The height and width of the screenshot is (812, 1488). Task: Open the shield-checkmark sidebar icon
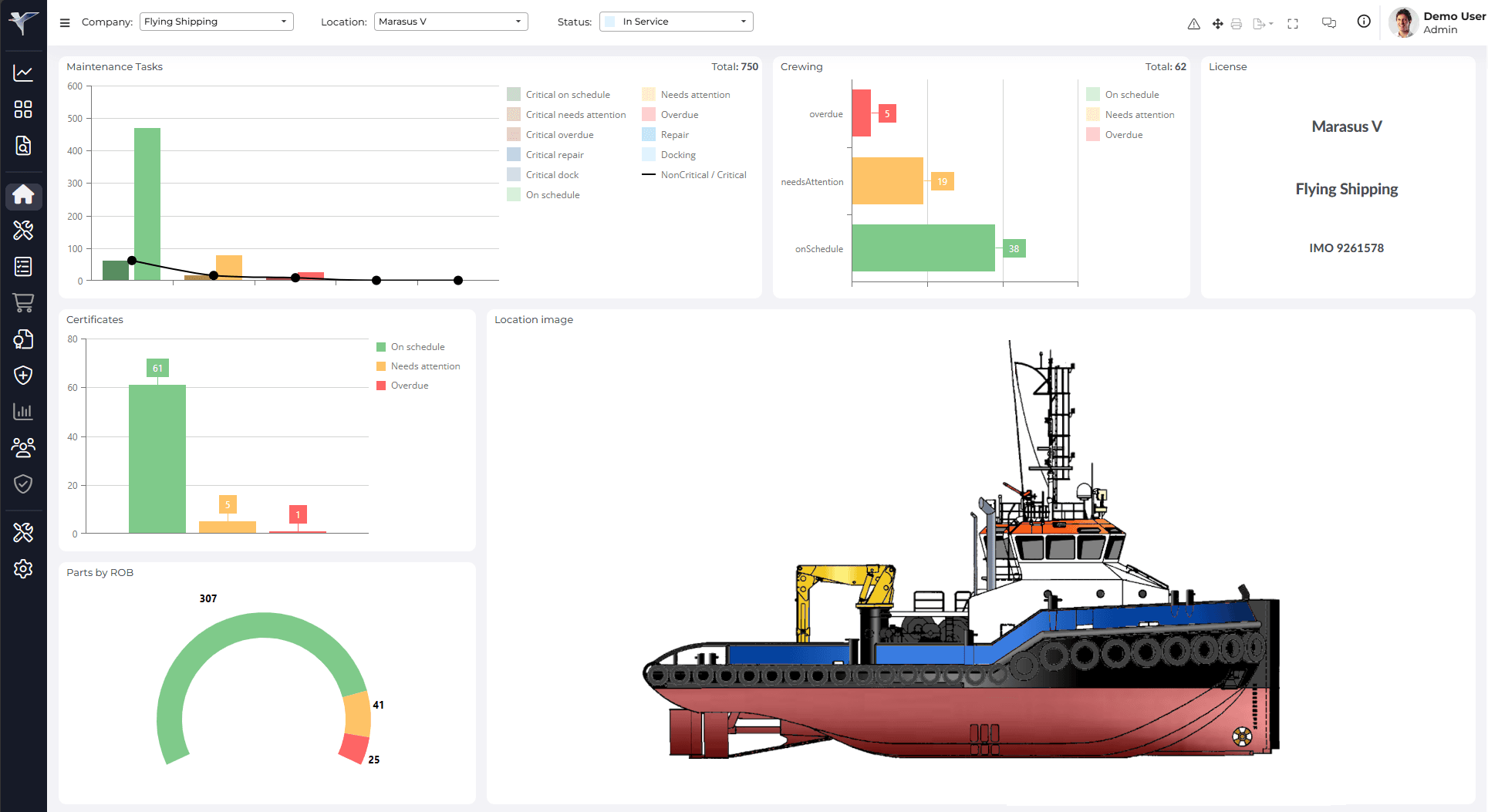point(23,483)
